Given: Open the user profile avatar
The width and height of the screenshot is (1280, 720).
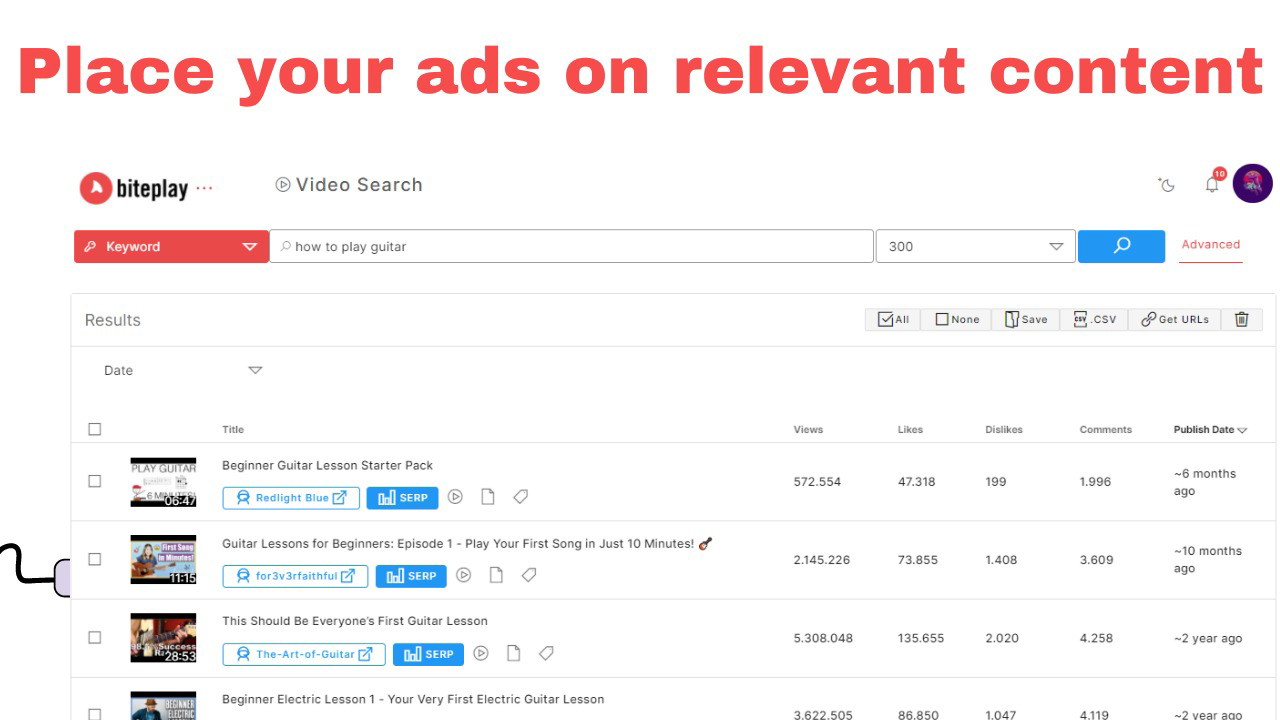Looking at the screenshot, I should pyautogui.click(x=1252, y=184).
